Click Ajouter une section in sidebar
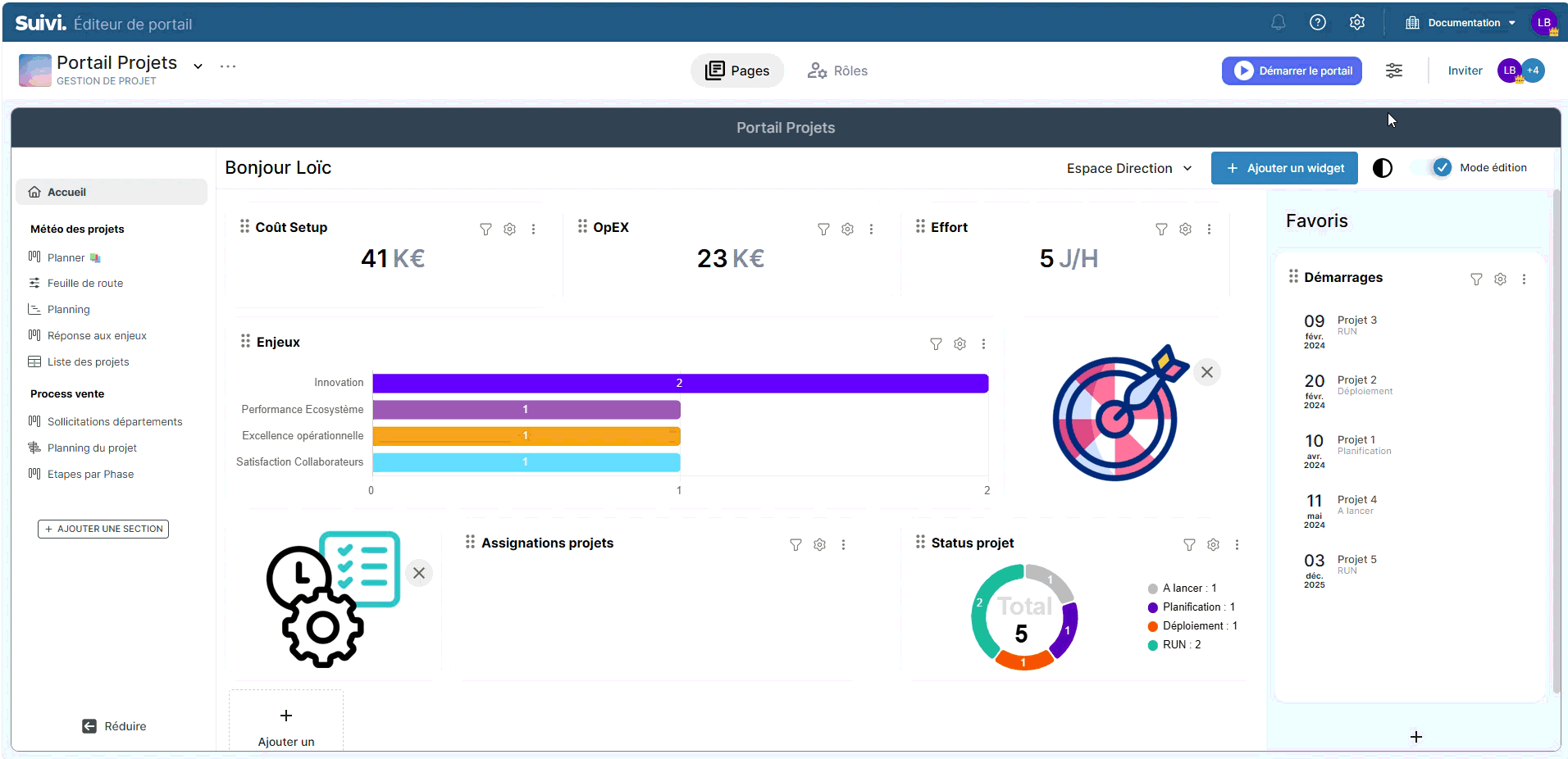Viewport: 1568px width, 759px height. (103, 529)
